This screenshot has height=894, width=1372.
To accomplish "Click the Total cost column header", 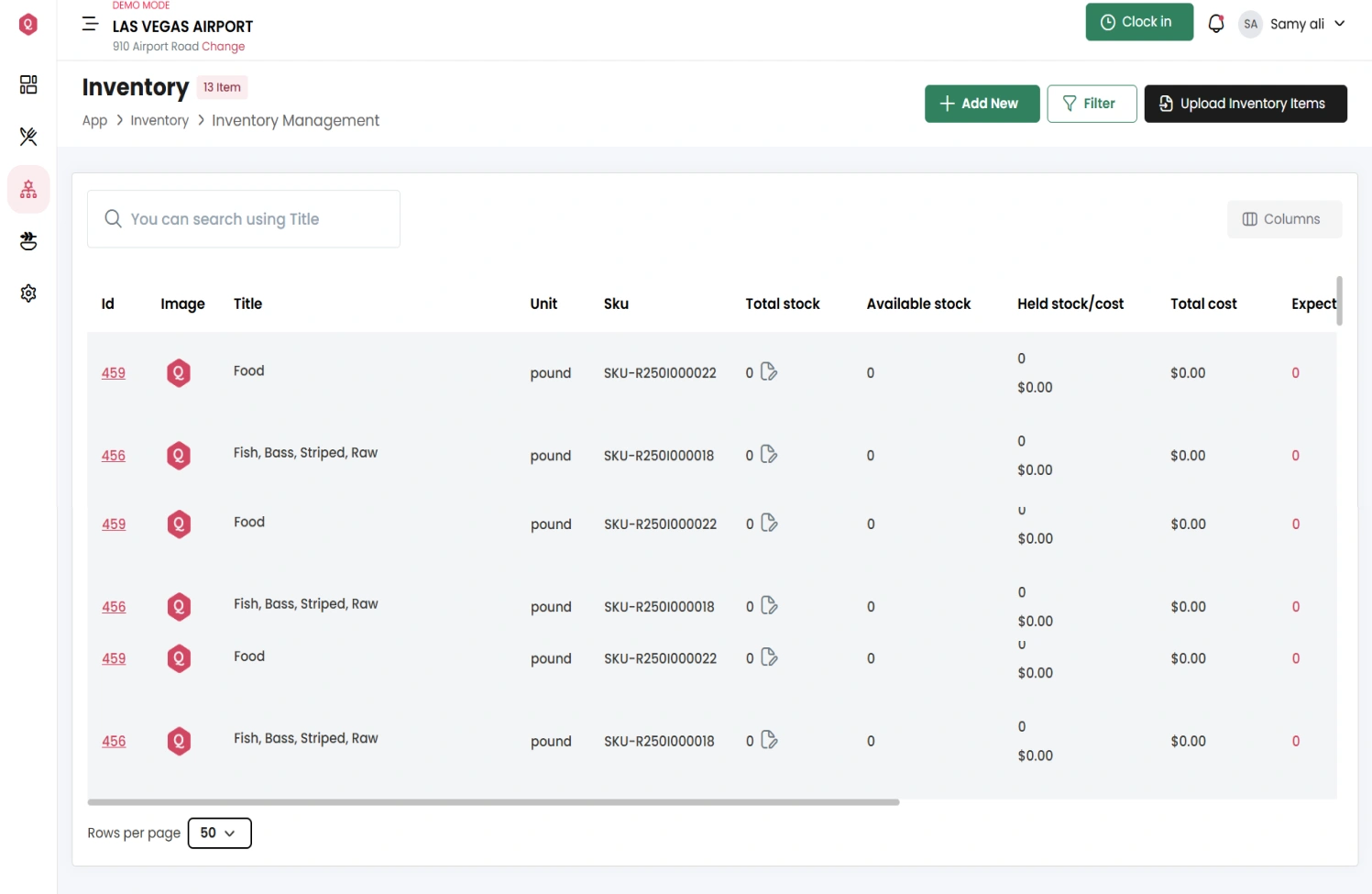I will (1203, 304).
